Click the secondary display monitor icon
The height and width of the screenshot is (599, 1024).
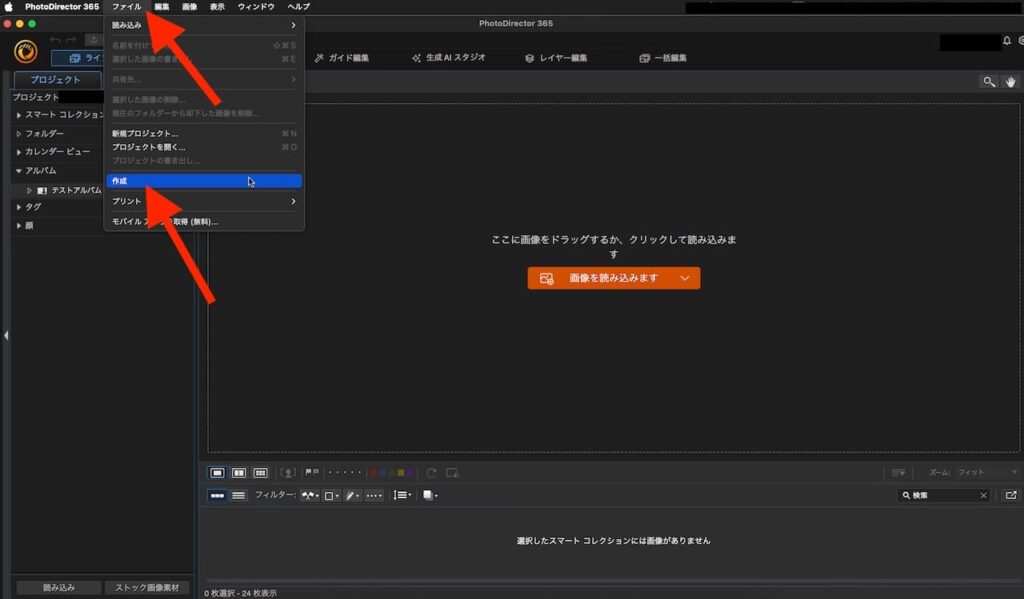tap(452, 472)
